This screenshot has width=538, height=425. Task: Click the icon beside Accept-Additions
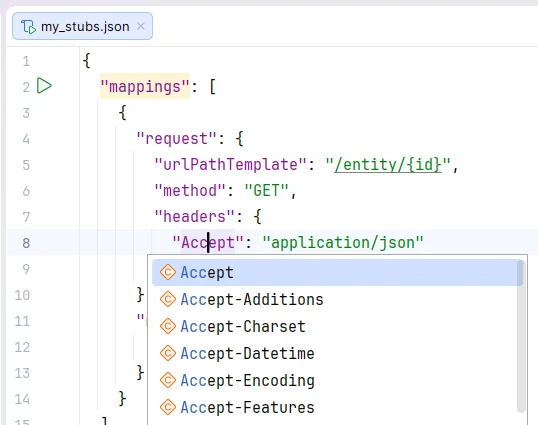click(168, 299)
